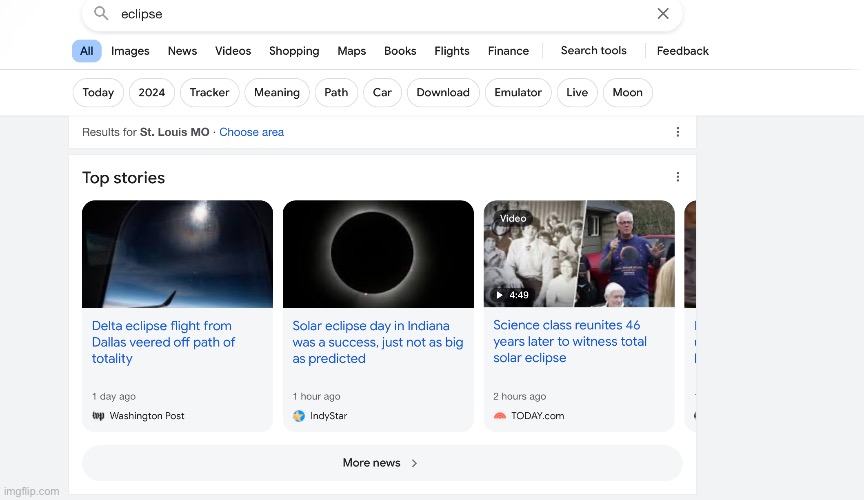Open three-dot menu beside Top stories
Viewport: 864px width, 500px height.
(x=677, y=177)
